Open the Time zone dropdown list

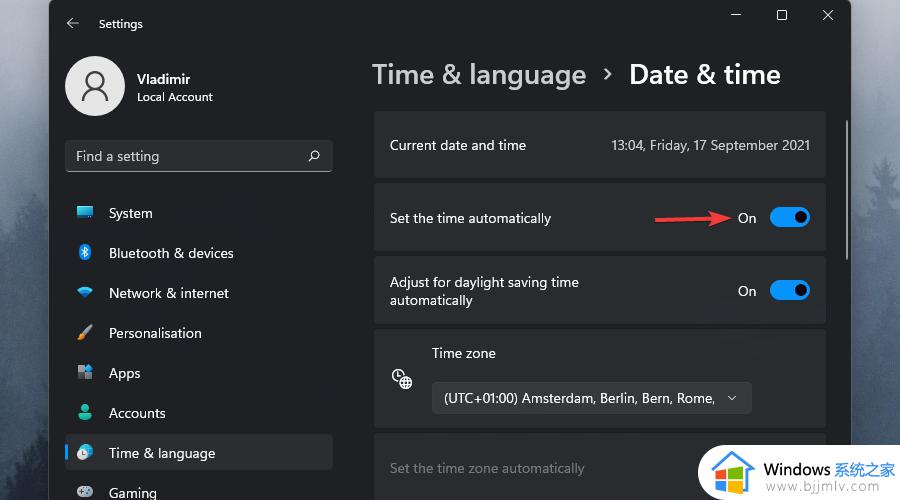click(x=591, y=398)
